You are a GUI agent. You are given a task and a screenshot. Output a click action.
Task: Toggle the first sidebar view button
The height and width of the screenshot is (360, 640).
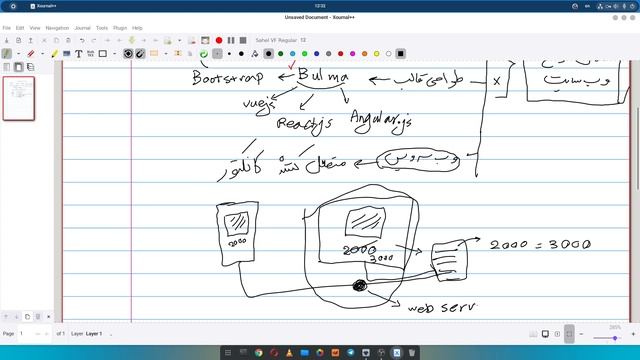coord(7,67)
